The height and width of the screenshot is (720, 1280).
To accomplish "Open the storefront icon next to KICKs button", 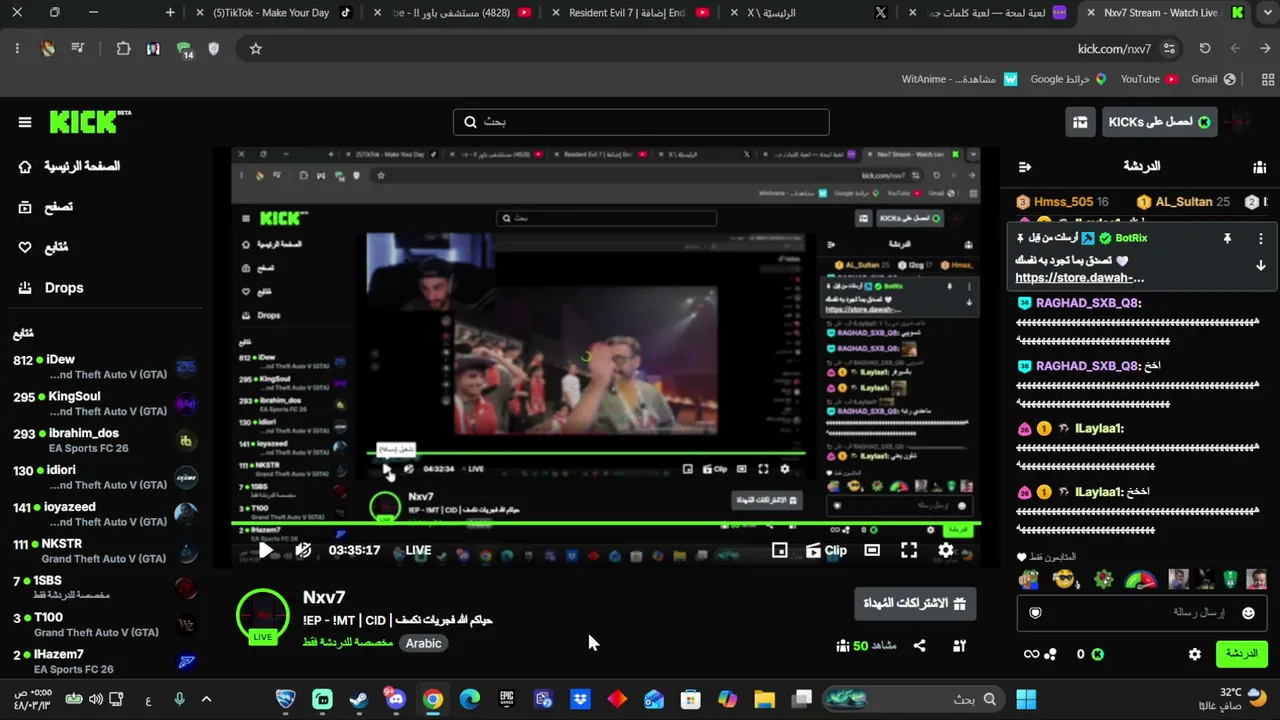I will click(1080, 122).
